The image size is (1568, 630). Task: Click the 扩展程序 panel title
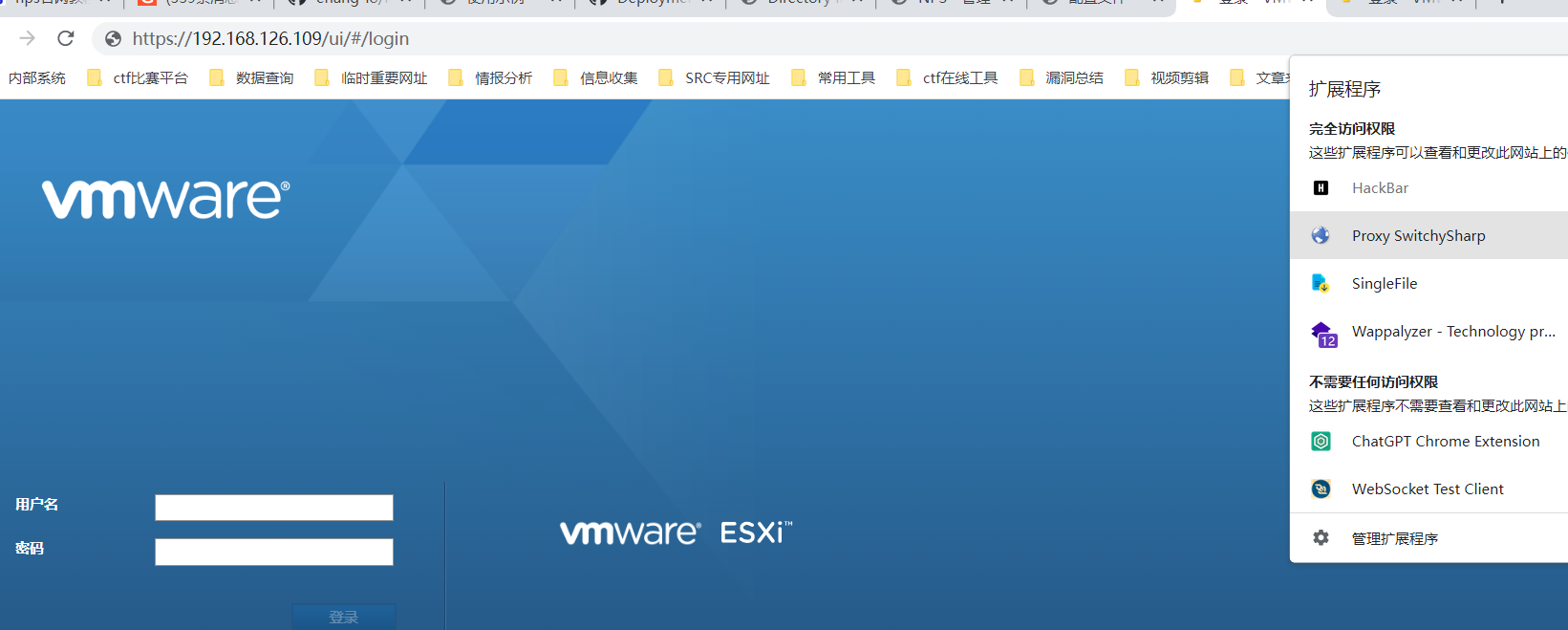(1344, 89)
